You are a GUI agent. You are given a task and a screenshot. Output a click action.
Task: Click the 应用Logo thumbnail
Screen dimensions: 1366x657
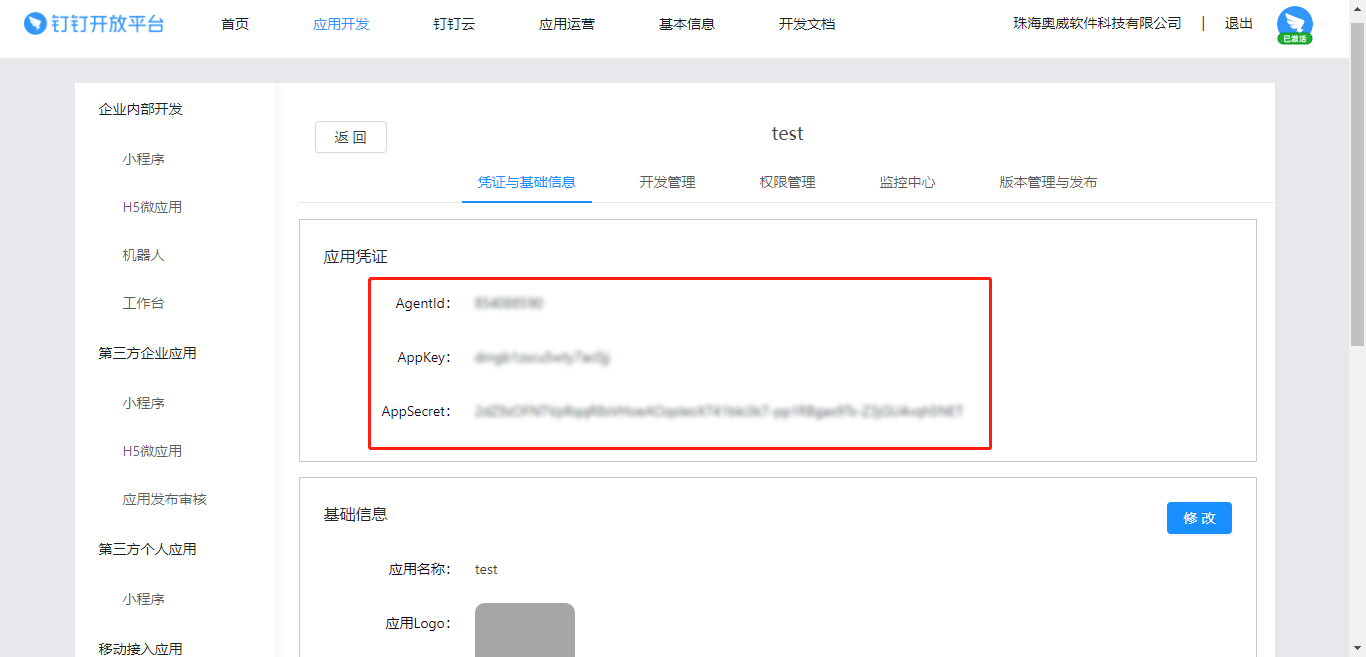pos(524,630)
